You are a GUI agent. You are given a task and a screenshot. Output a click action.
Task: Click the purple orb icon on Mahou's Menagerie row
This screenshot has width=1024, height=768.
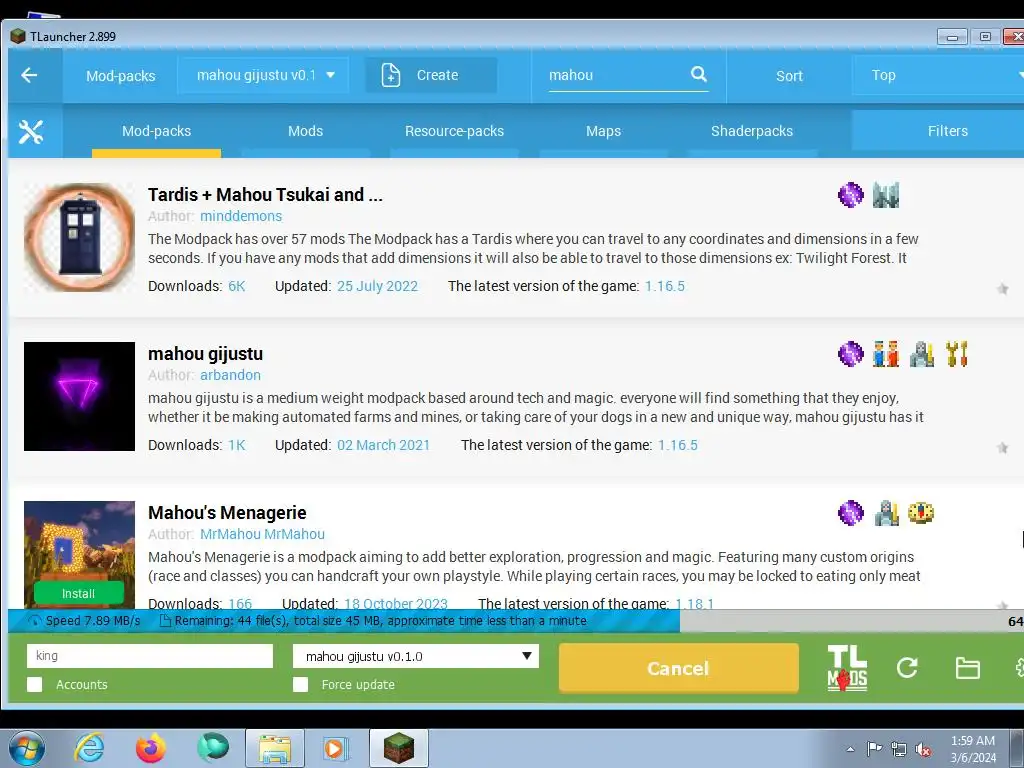click(850, 513)
